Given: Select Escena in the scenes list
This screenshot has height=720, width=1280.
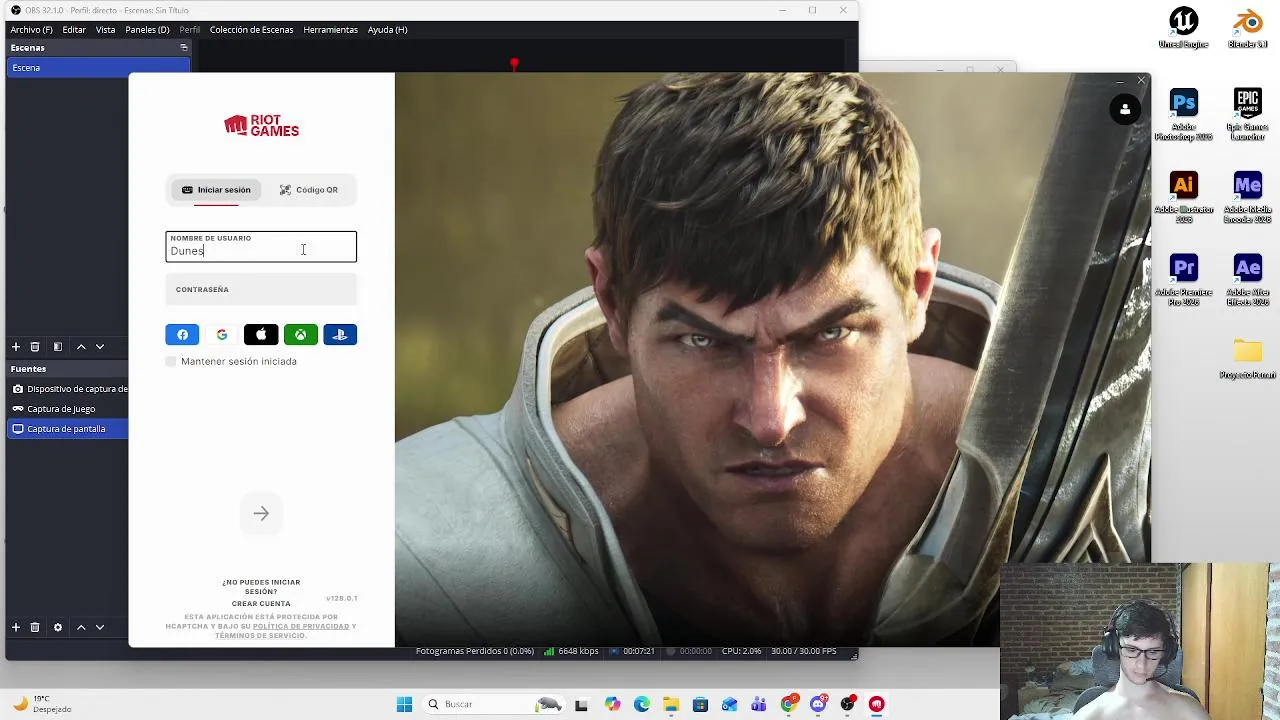Looking at the screenshot, I should click(98, 68).
